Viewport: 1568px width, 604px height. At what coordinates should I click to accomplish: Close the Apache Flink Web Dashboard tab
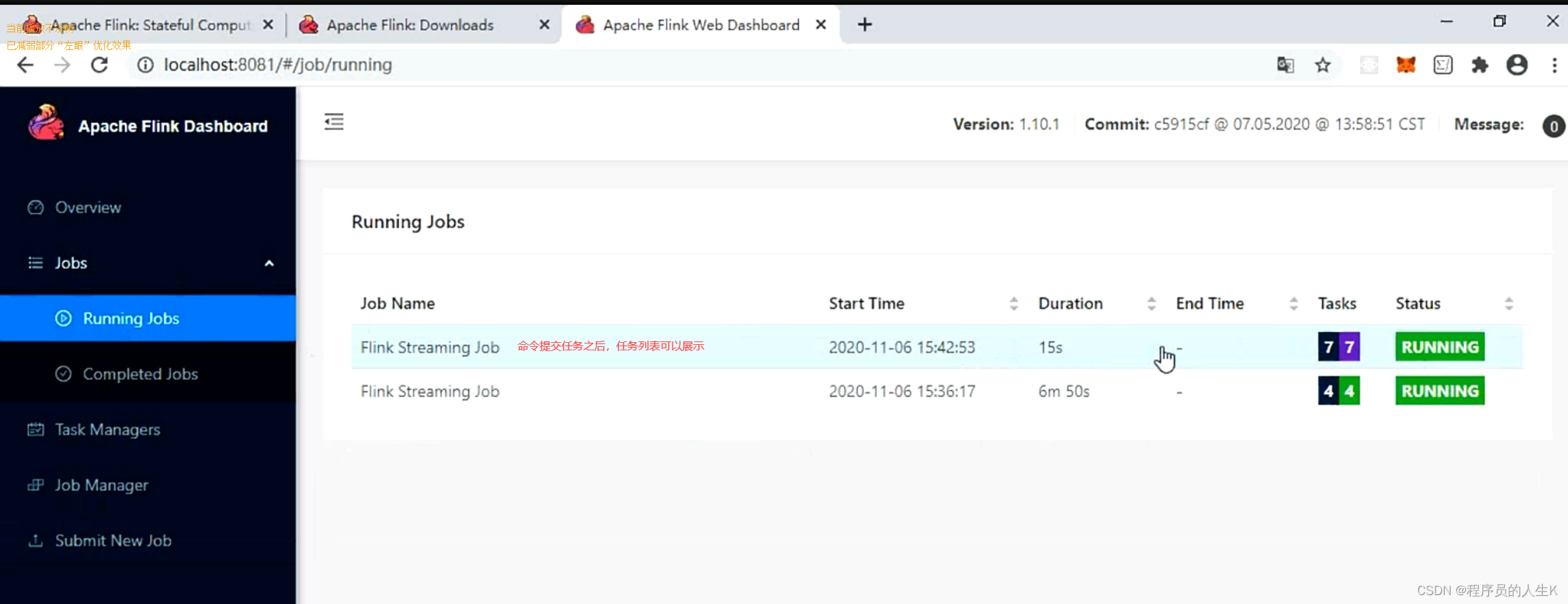tap(821, 25)
